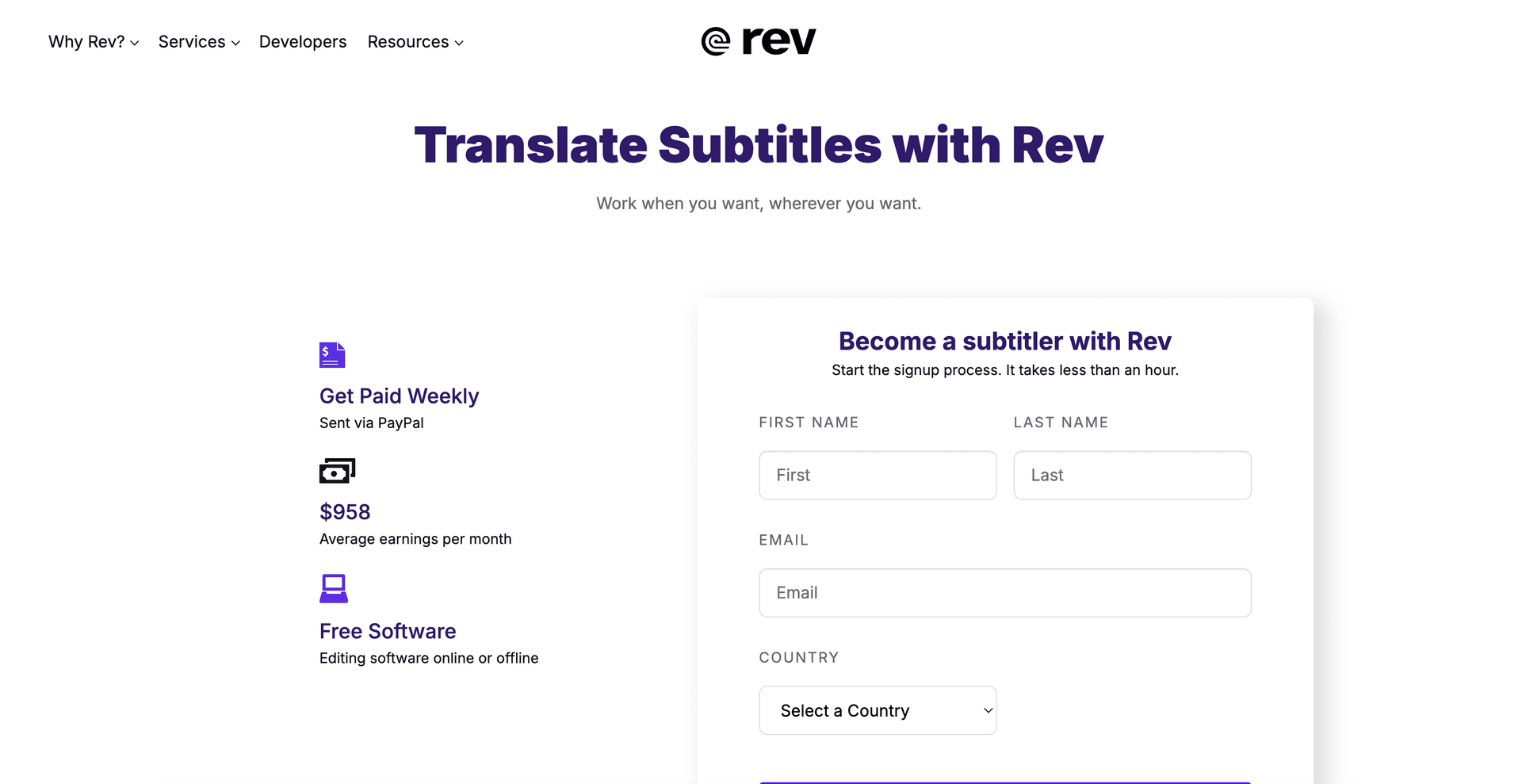1522x784 pixels.
Task: Click the Get Paid Weekly heading
Action: tap(399, 396)
